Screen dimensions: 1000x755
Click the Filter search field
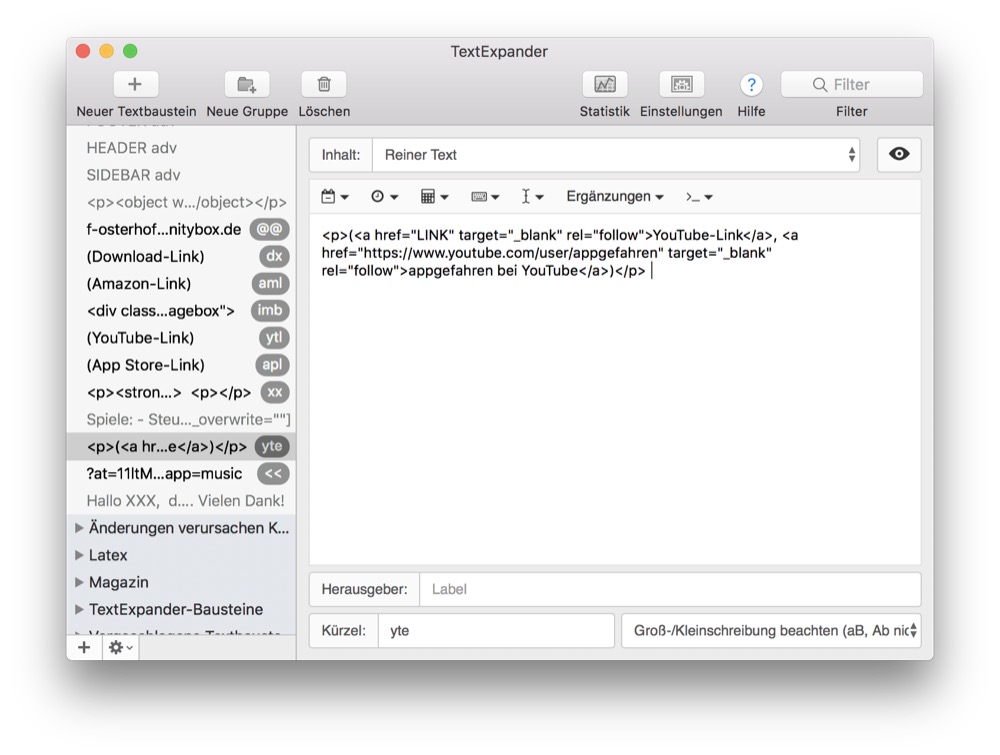[852, 85]
